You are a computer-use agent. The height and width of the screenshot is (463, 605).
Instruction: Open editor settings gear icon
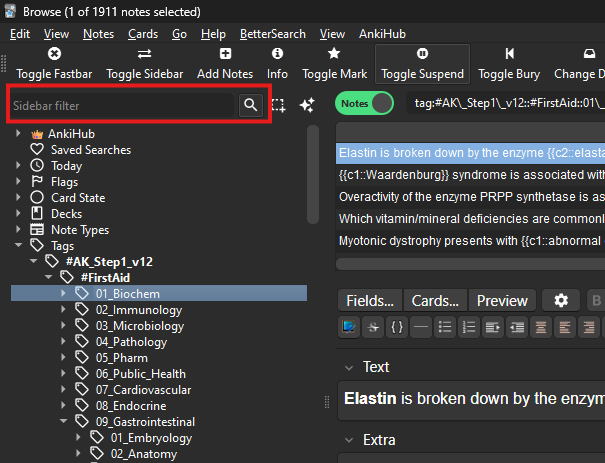point(561,301)
